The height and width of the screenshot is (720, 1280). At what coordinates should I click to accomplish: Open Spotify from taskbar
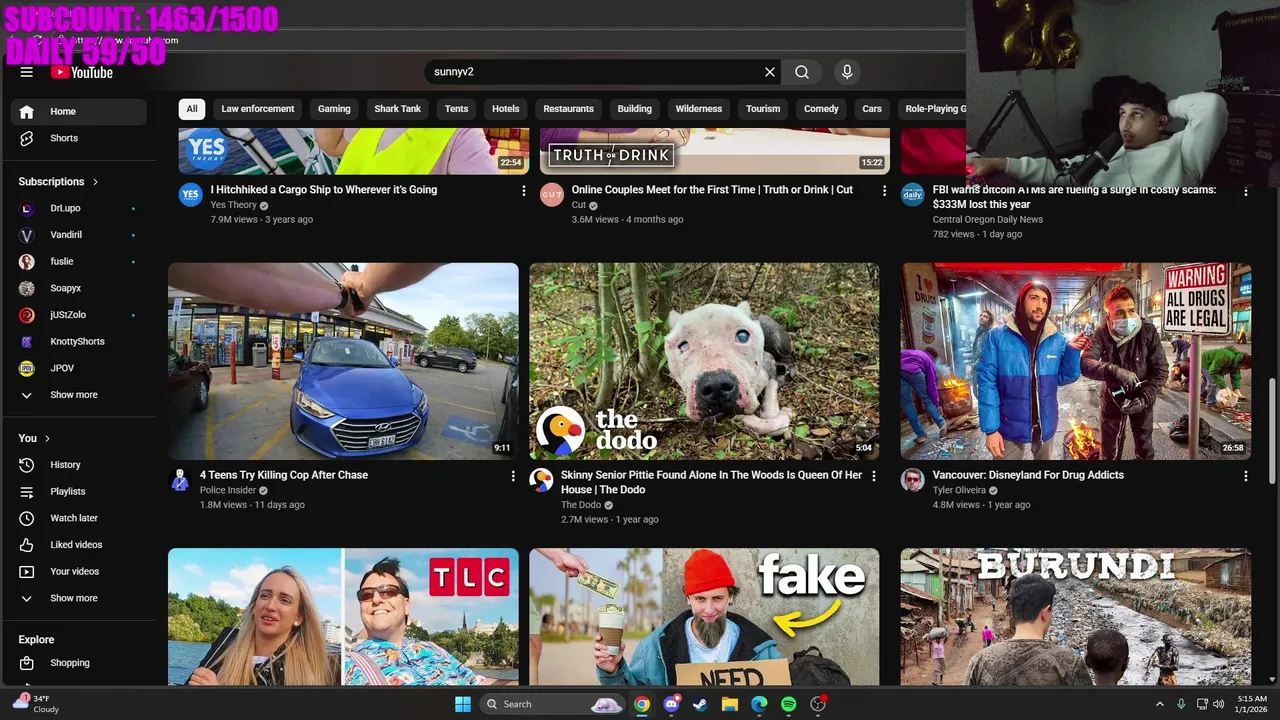[x=788, y=704]
